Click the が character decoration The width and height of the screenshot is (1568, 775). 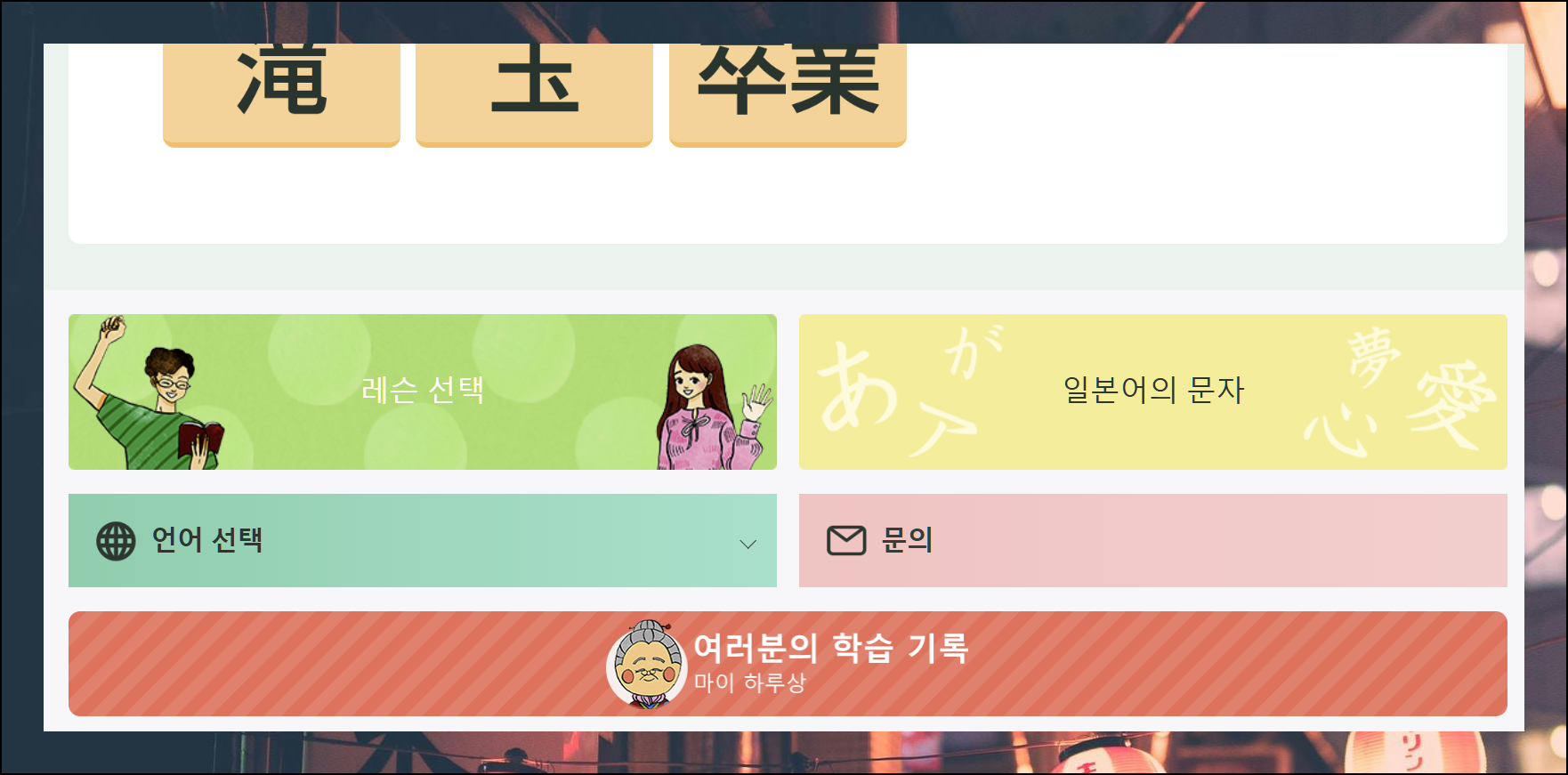(x=973, y=351)
